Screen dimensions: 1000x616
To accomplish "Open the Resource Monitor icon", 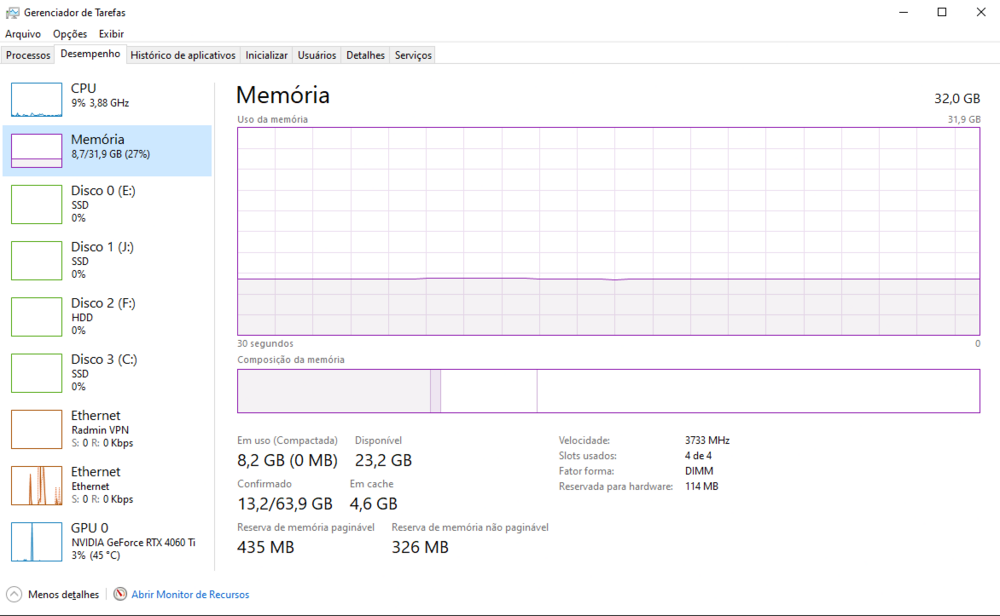I will coord(120,594).
